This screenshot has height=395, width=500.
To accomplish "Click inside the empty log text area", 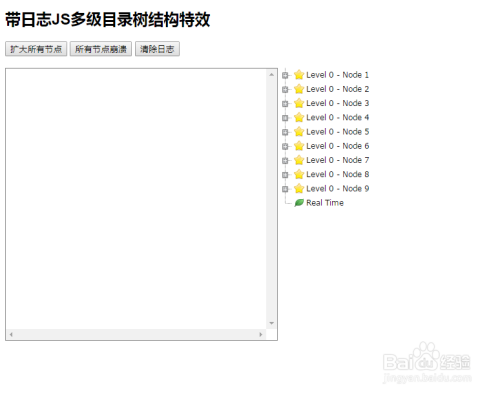I will (136, 199).
